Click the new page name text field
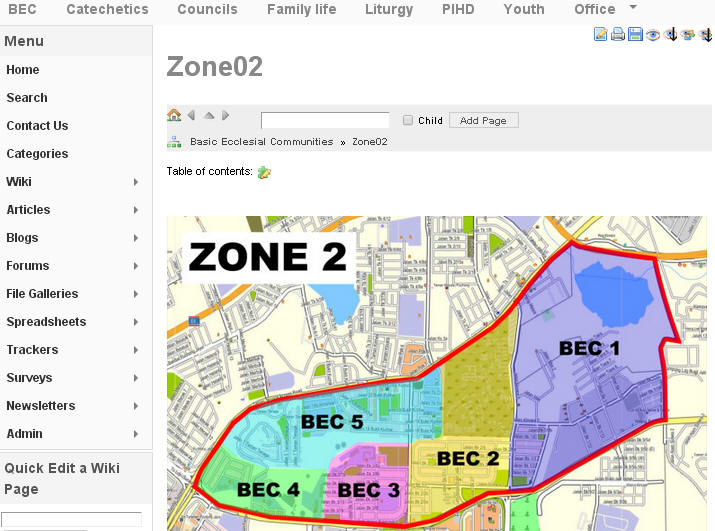715x531 pixels. (325, 120)
